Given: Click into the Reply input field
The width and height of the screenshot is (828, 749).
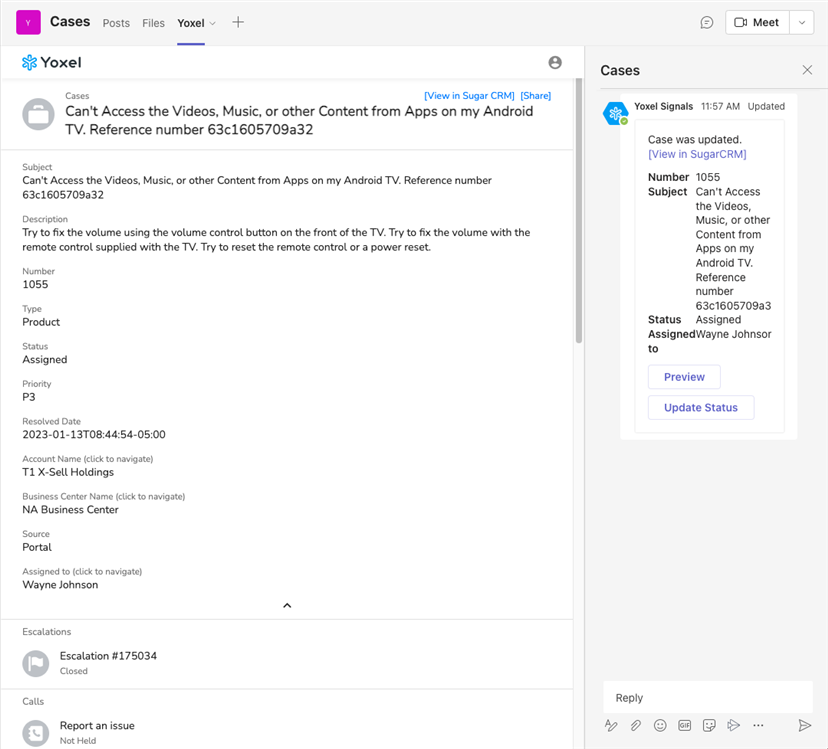Looking at the screenshot, I should (707, 697).
